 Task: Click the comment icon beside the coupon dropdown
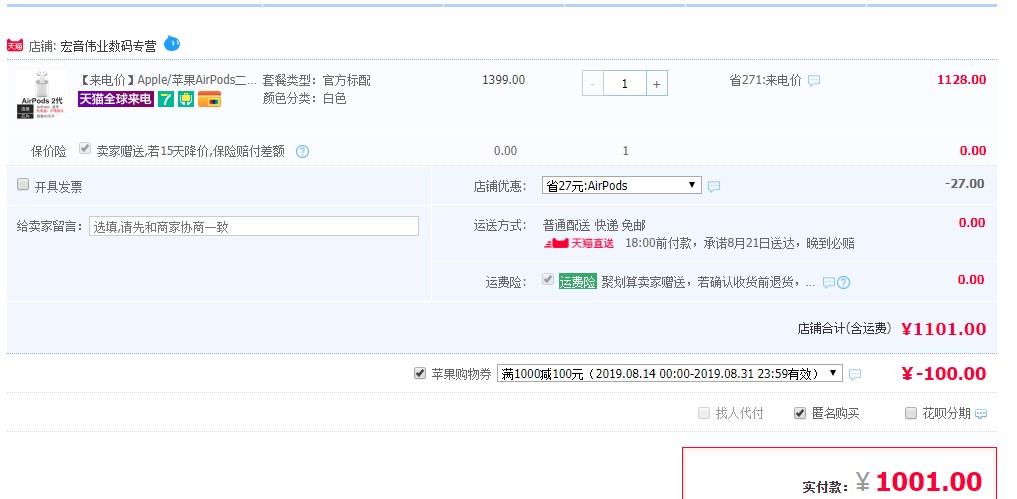[x=855, y=374]
